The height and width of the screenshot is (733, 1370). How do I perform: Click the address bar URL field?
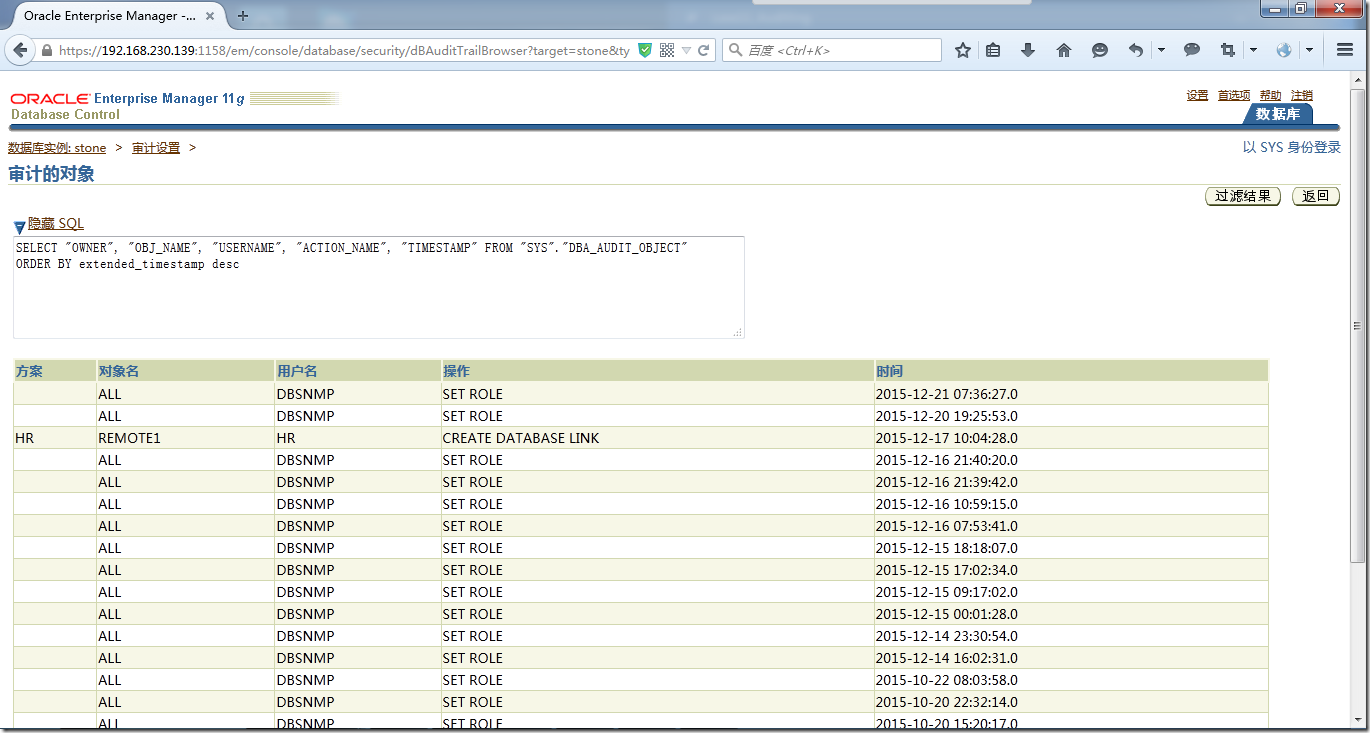344,50
